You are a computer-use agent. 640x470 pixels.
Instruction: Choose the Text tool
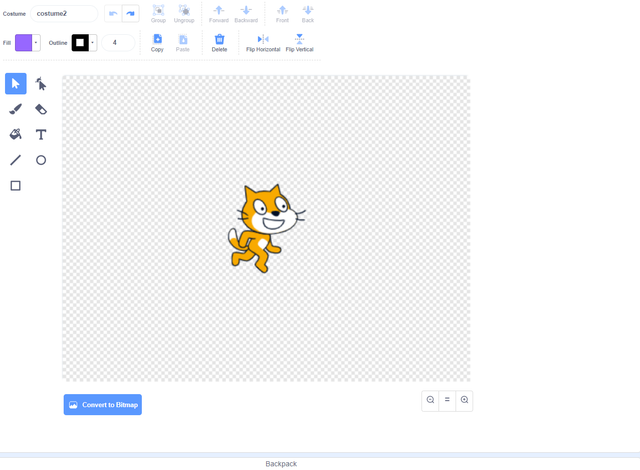click(x=41, y=134)
